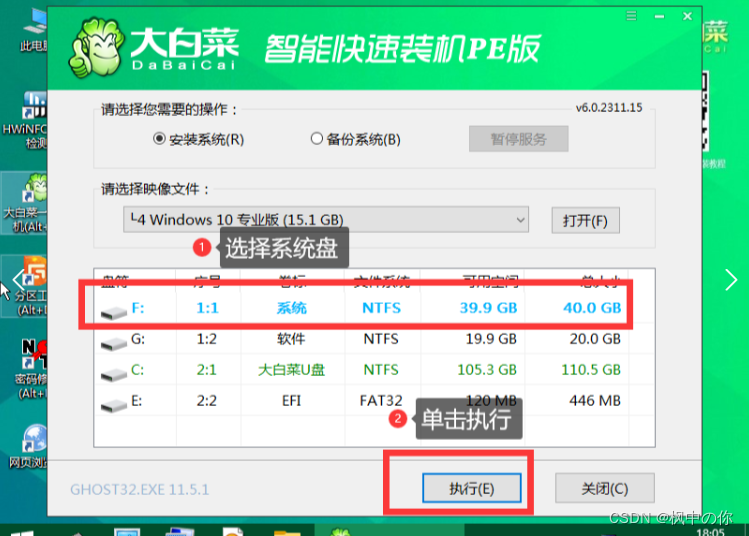Select drive icon of the F: row
This screenshot has height=536, width=749.
point(114,313)
